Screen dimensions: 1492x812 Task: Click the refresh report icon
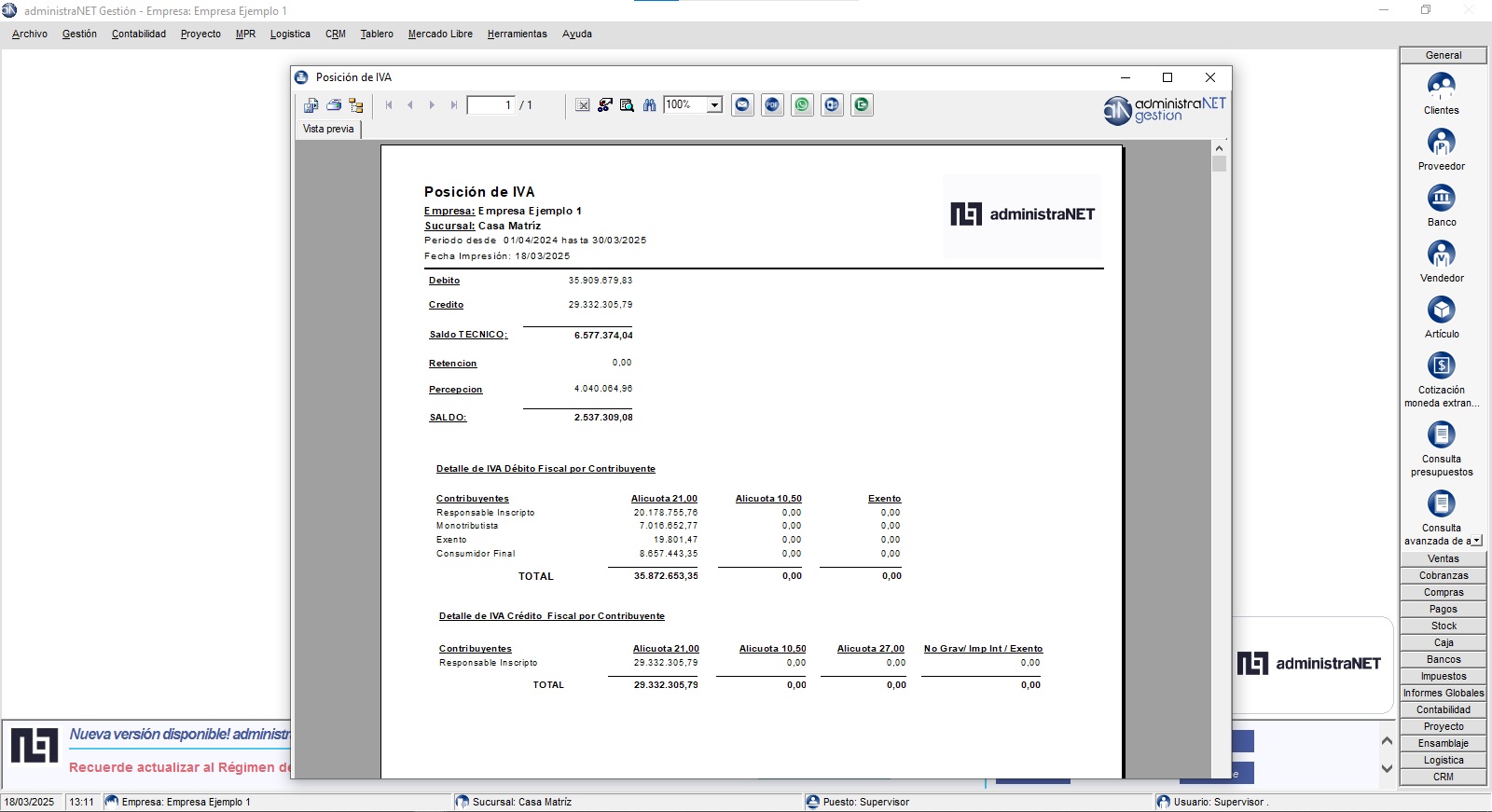point(605,105)
